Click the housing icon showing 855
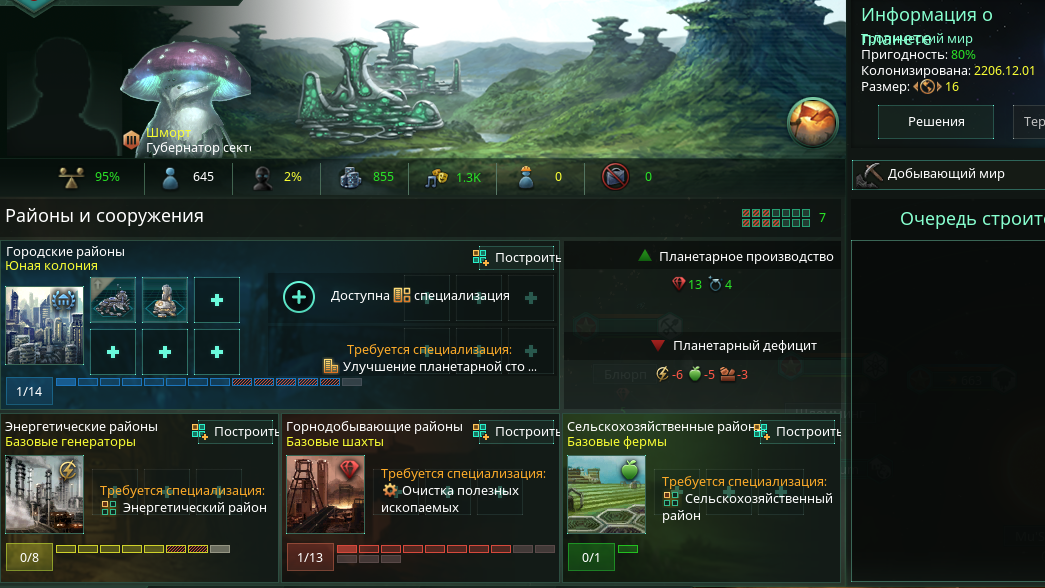This screenshot has height=588, width=1045. (x=351, y=177)
